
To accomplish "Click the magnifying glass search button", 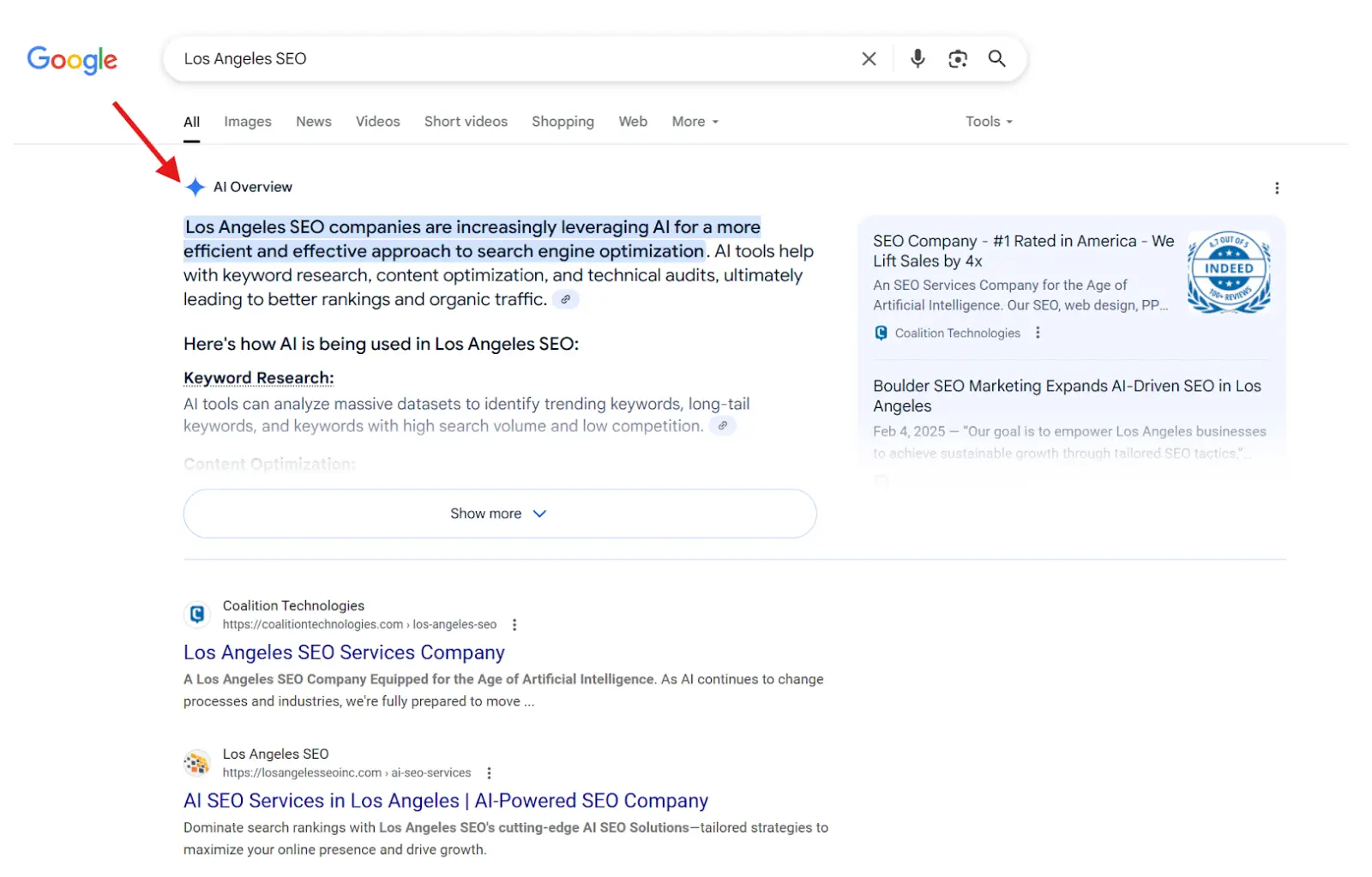I will pos(996,58).
